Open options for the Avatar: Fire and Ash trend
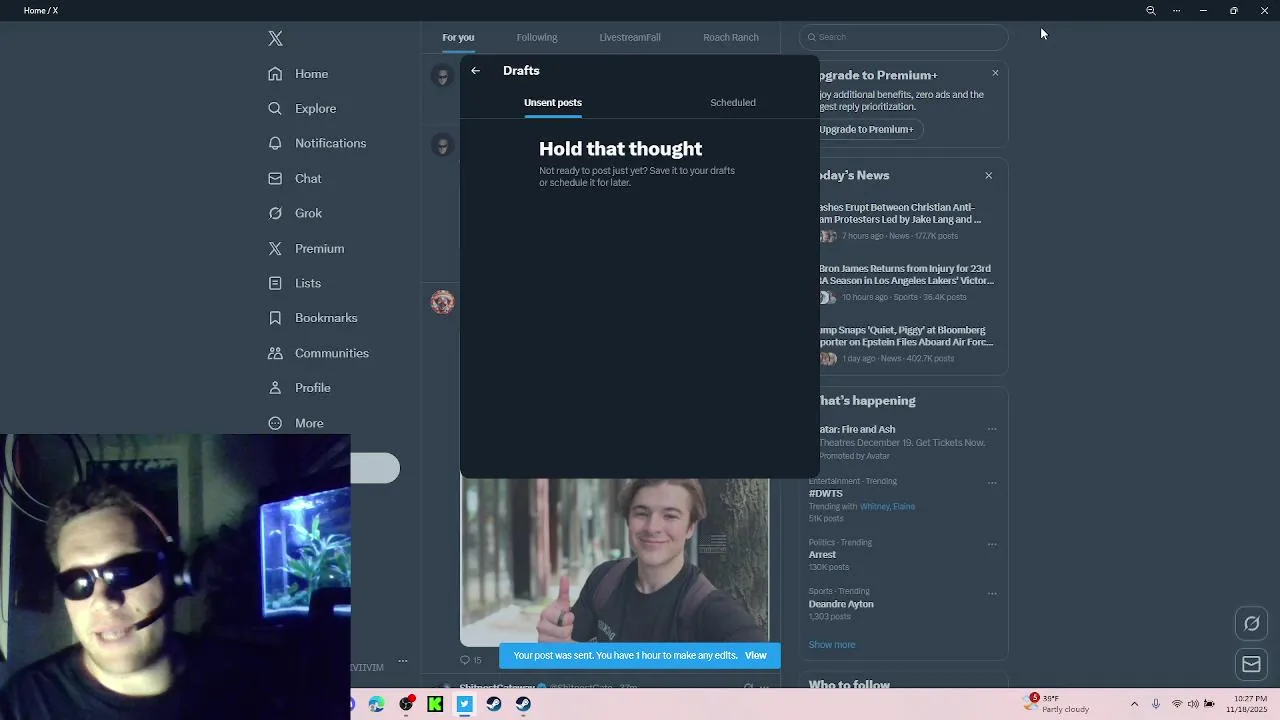 (992, 429)
